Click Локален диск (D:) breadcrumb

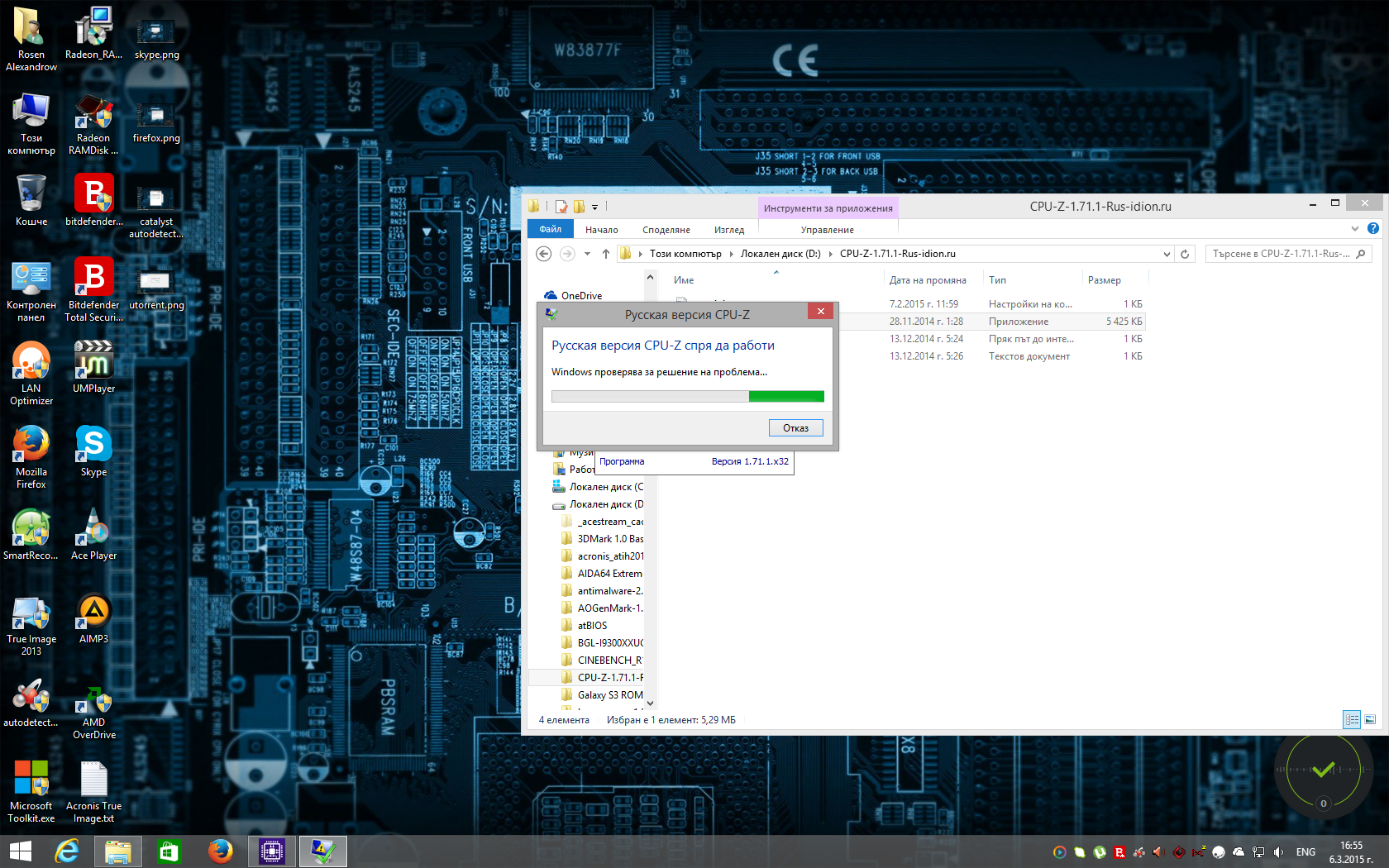(780, 254)
